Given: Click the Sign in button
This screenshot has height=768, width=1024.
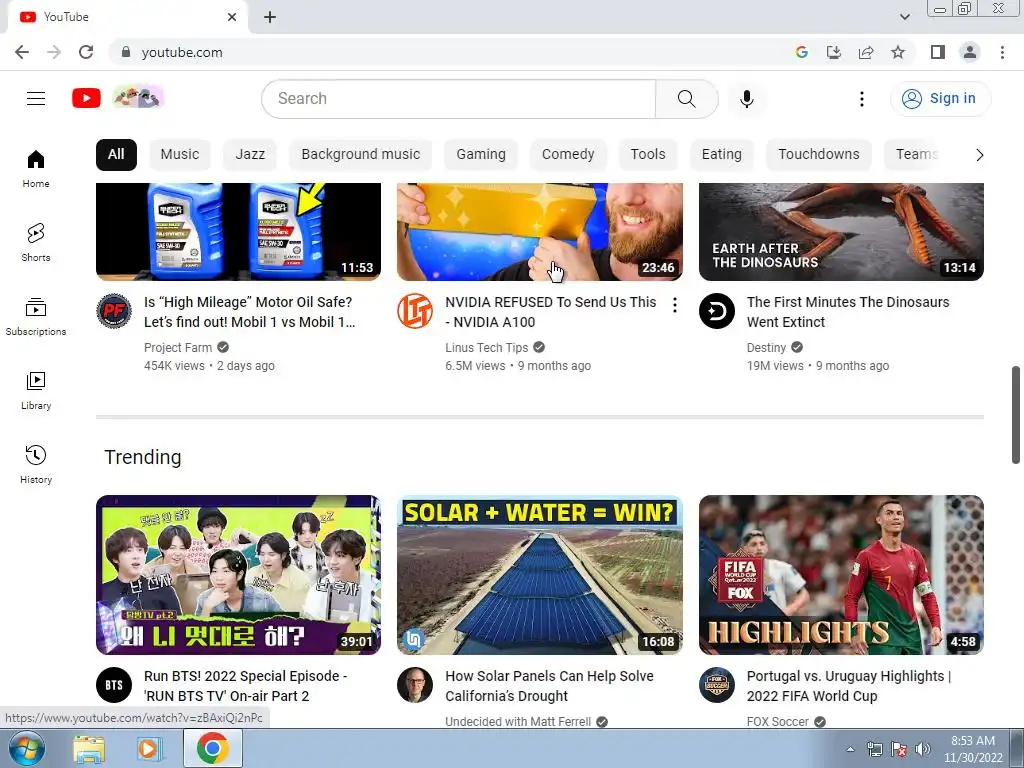Looking at the screenshot, I should [x=940, y=99].
